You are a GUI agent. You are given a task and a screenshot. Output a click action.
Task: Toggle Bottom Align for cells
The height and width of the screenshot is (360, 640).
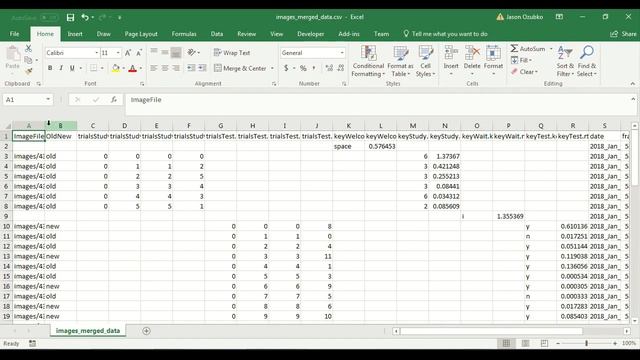point(176,53)
